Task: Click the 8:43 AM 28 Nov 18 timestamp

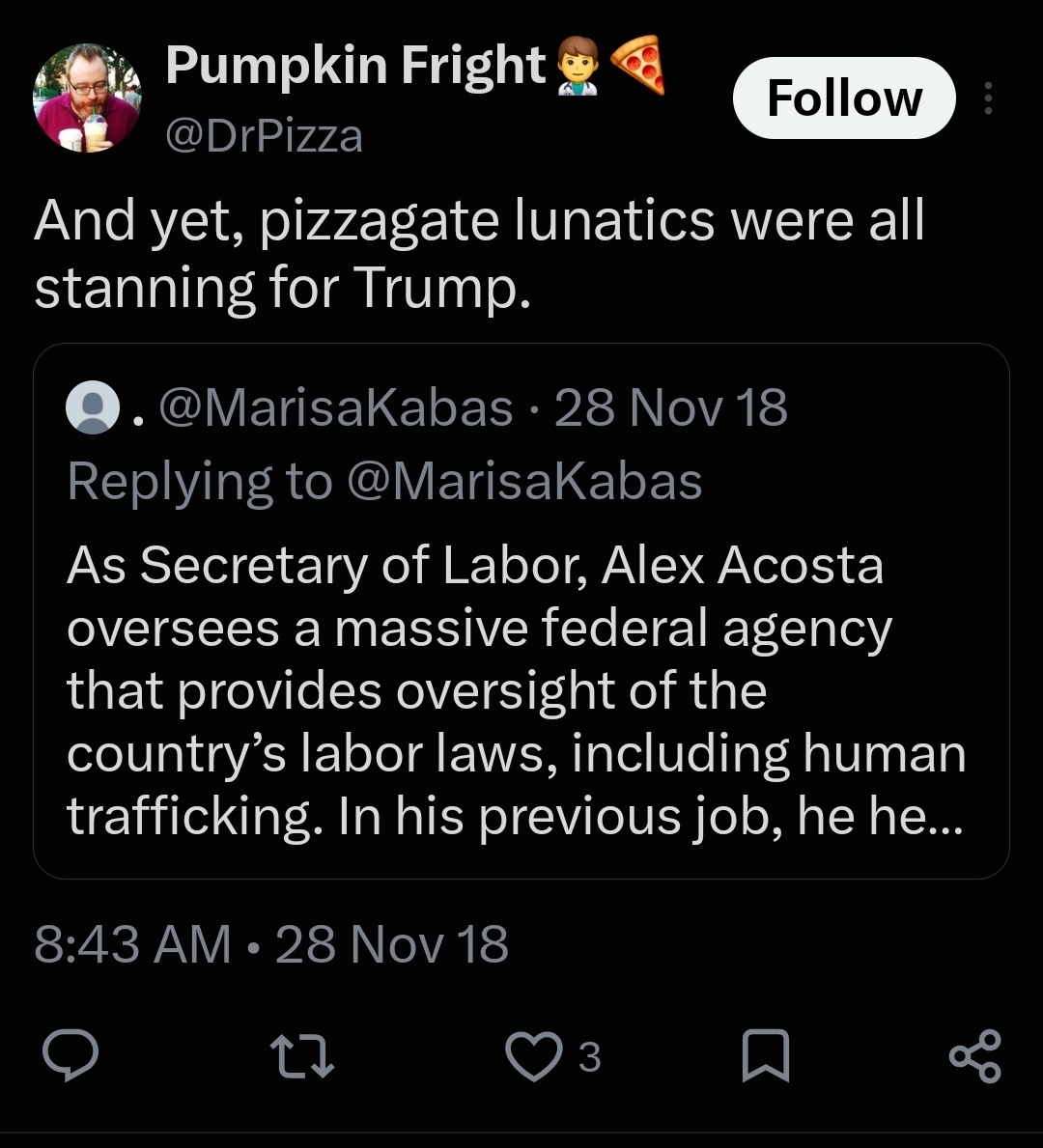Action: (271, 943)
